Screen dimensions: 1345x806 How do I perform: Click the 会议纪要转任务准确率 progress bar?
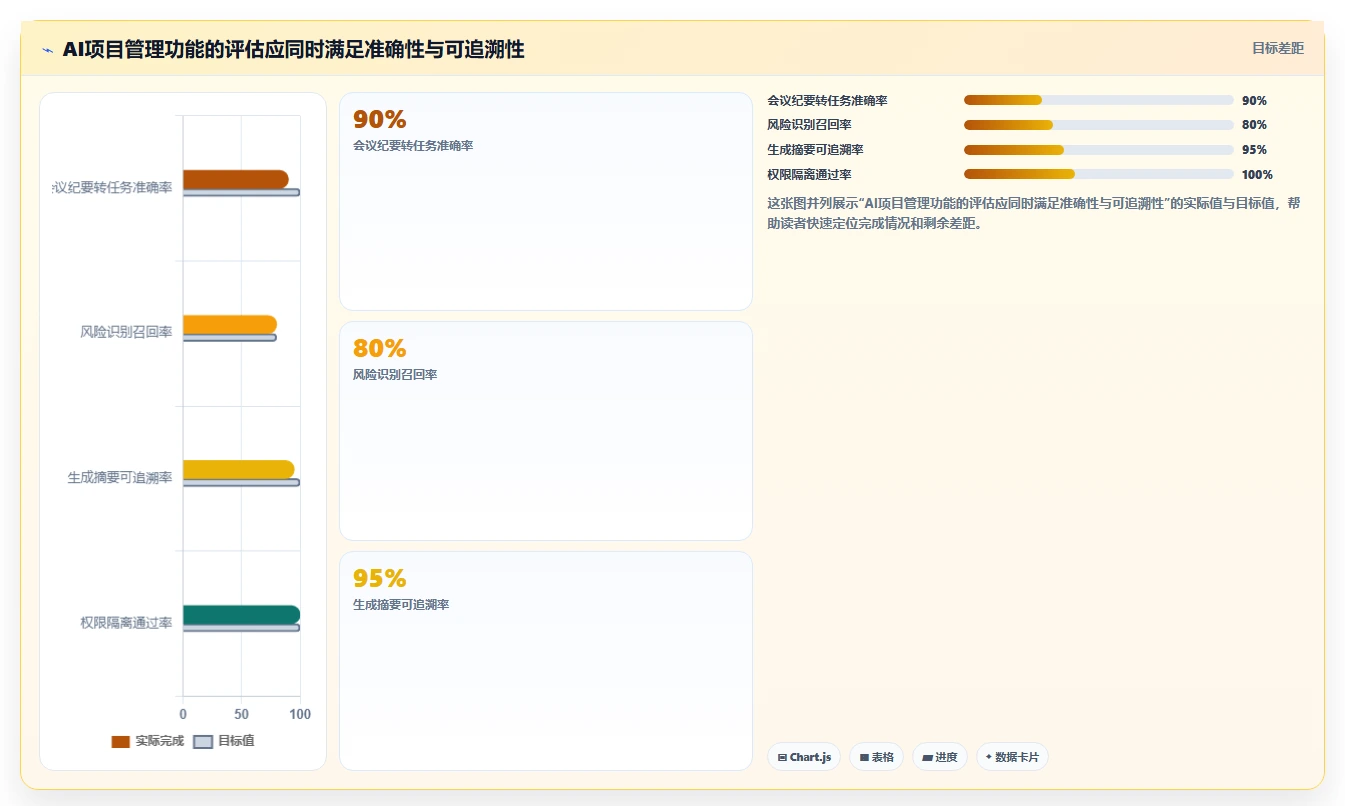tap(1098, 100)
